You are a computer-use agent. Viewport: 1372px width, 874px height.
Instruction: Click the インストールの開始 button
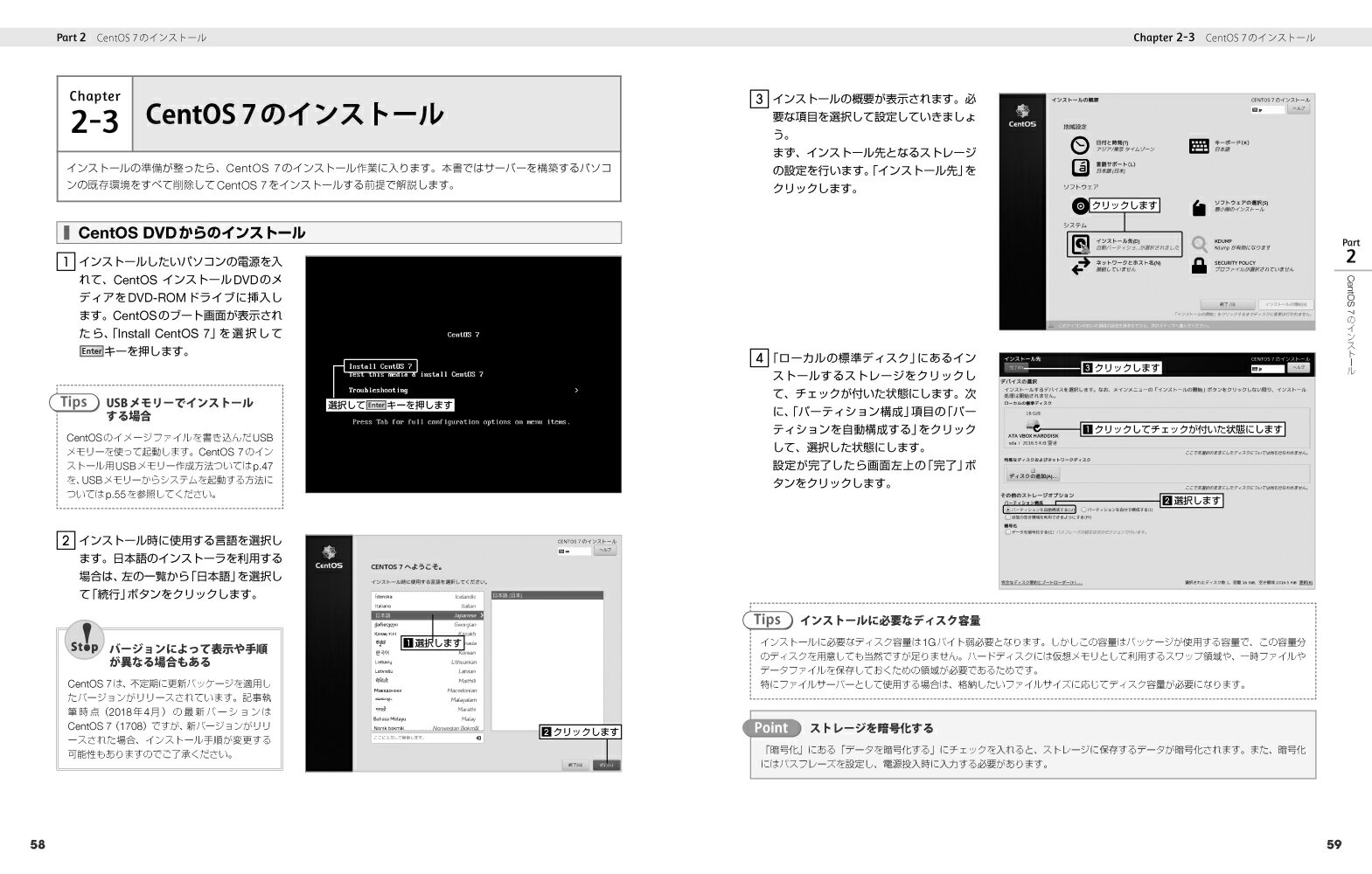pyautogui.click(x=1286, y=304)
